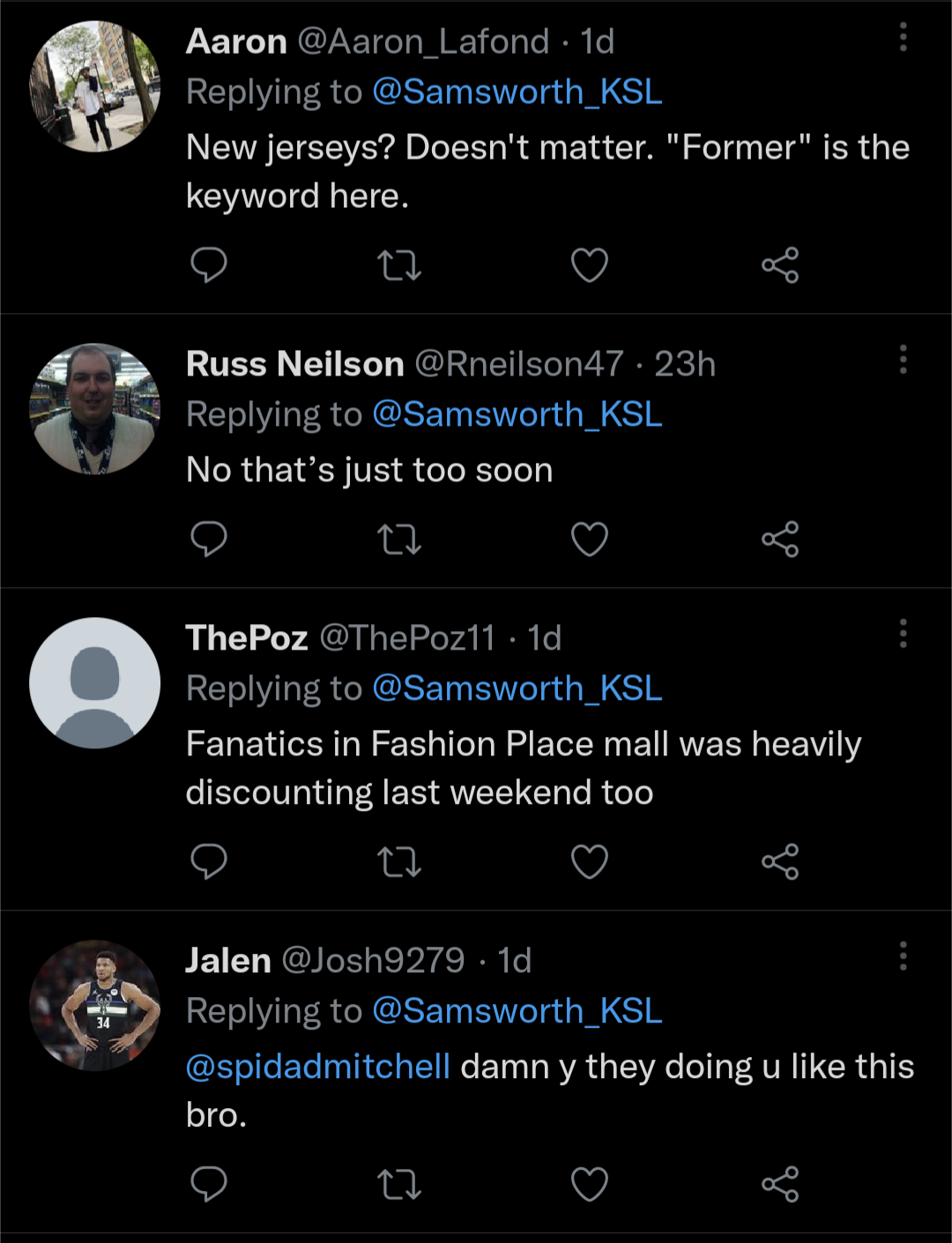Like Jalen's tweet mentioning spidadmitchell
Image resolution: width=952 pixels, height=1243 pixels.
(x=590, y=1184)
